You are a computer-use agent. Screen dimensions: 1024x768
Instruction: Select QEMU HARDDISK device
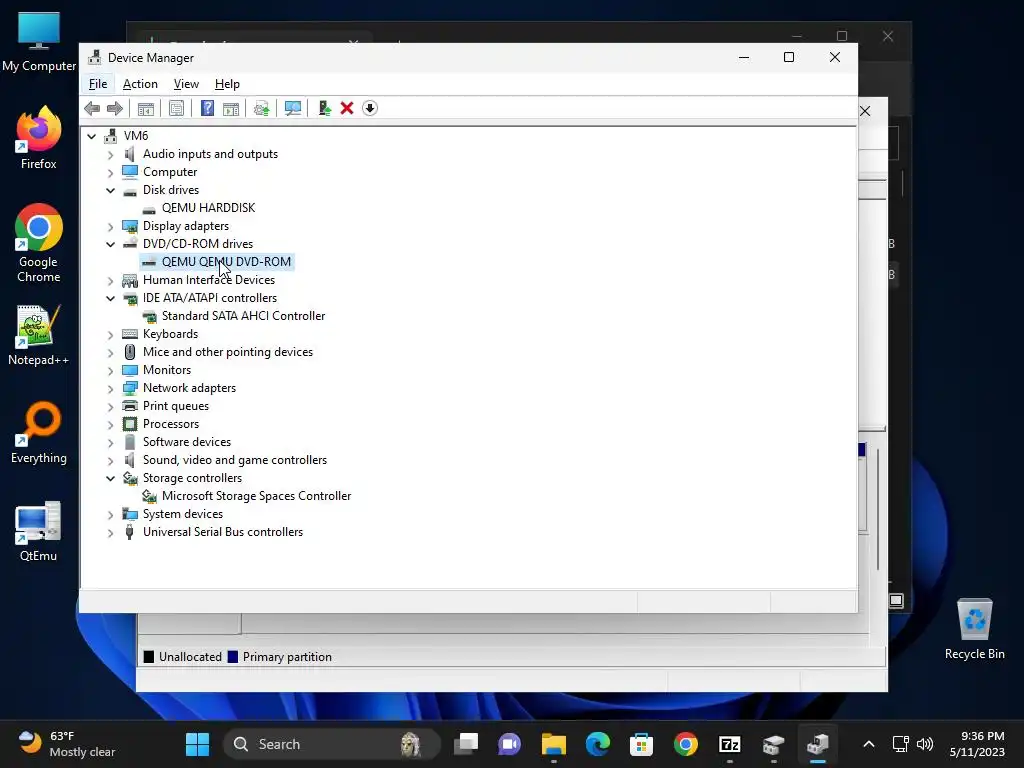208,208
